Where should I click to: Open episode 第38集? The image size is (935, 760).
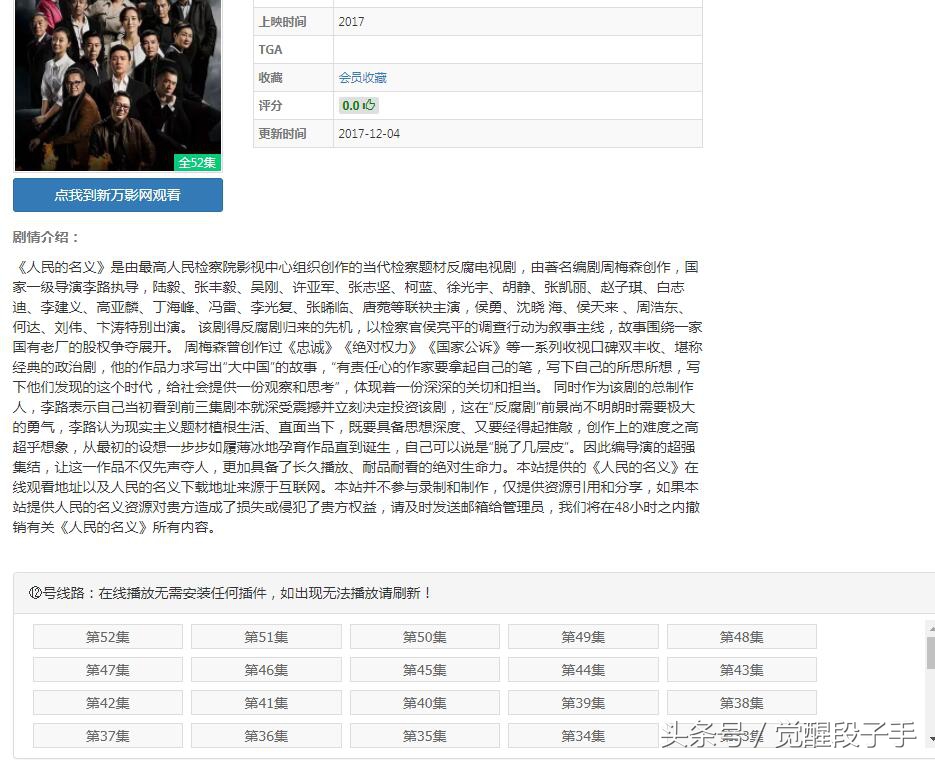click(741, 702)
